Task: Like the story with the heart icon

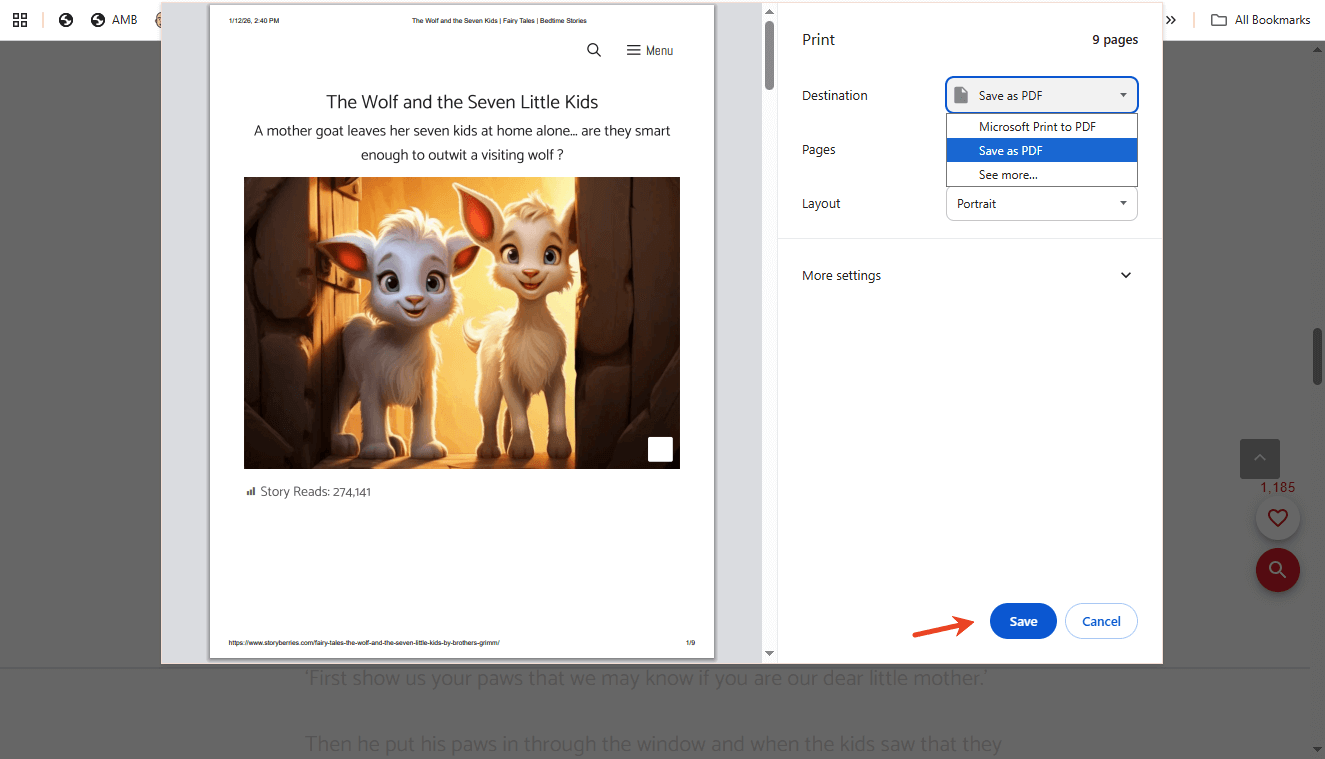Action: click(1278, 517)
